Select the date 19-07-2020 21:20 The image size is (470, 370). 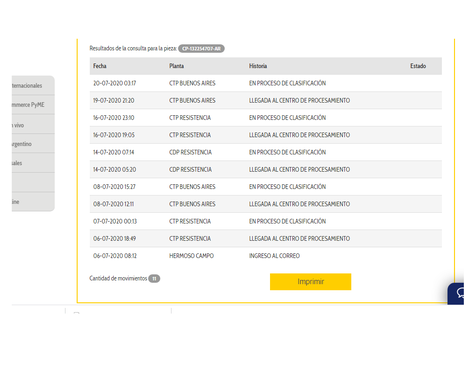pyautogui.click(x=114, y=101)
